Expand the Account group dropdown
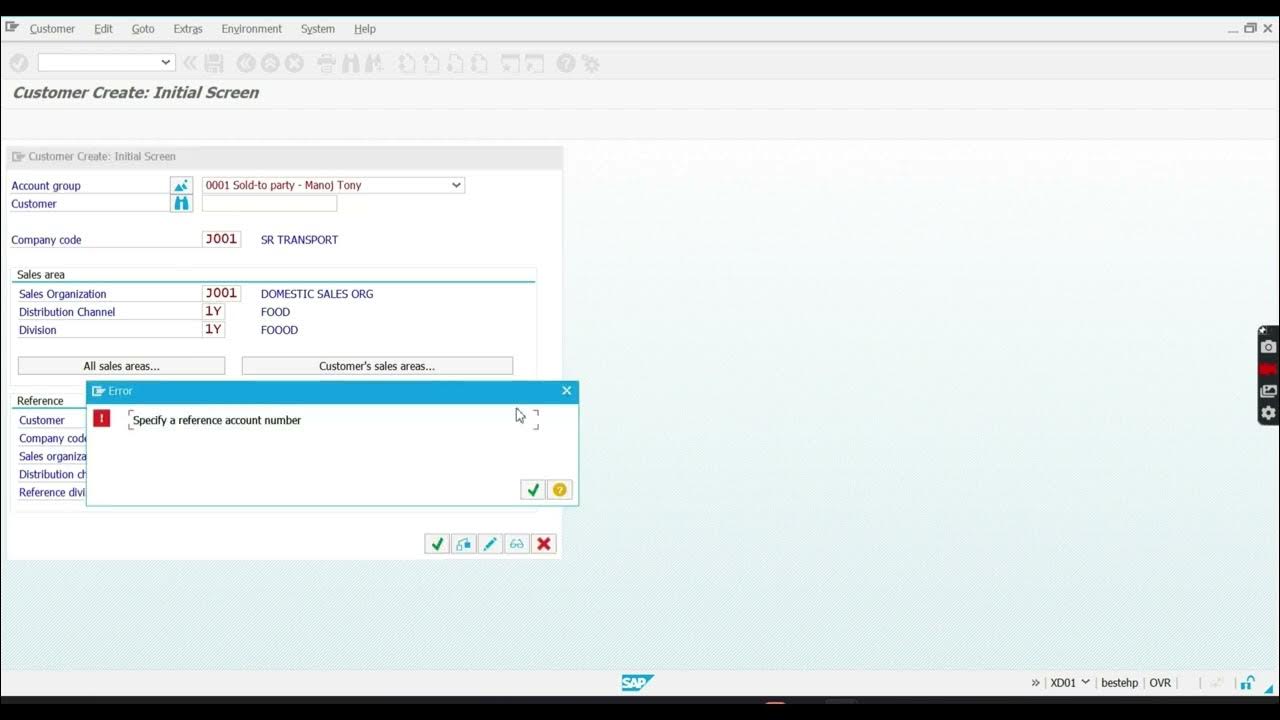 456,185
